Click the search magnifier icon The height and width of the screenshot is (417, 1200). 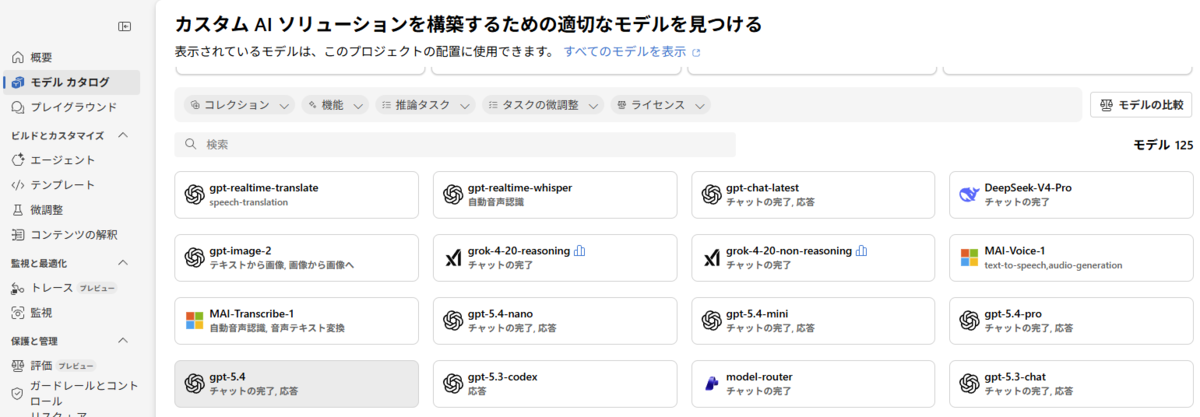[x=190, y=145]
